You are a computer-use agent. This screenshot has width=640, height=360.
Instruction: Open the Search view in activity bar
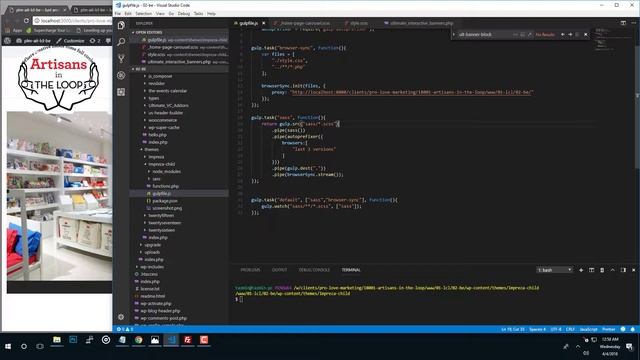pos(121,42)
